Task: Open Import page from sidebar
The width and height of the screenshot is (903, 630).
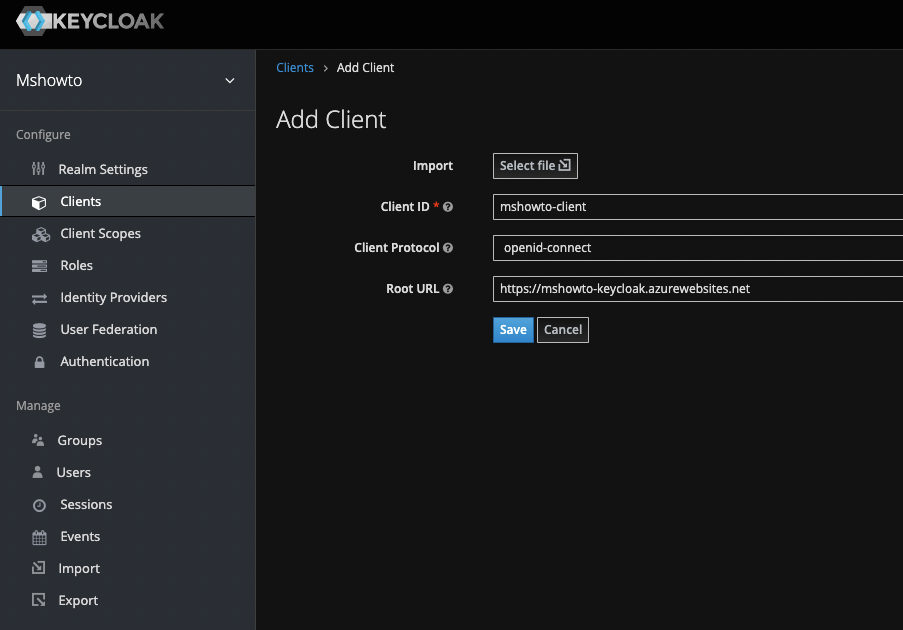Action: (x=79, y=569)
